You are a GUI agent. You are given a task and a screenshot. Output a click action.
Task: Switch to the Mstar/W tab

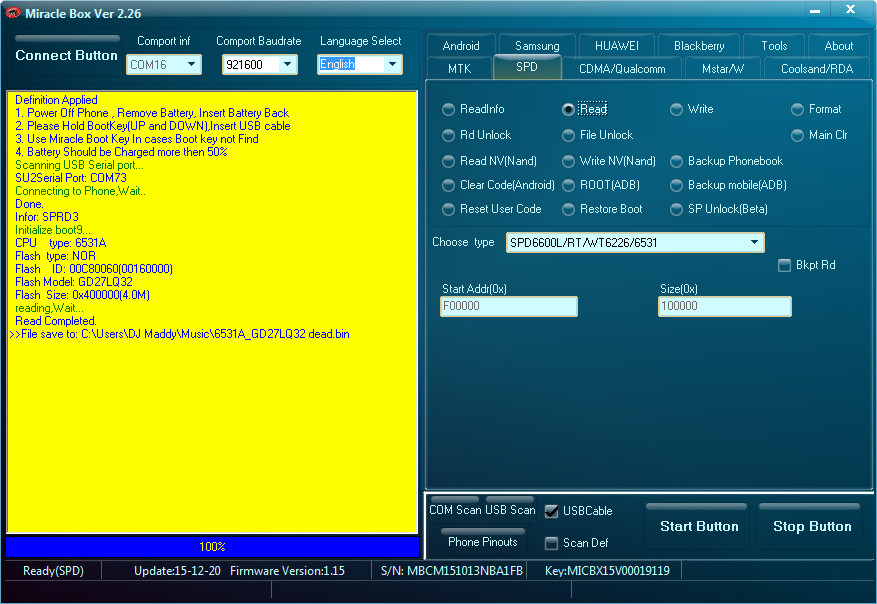(x=723, y=69)
